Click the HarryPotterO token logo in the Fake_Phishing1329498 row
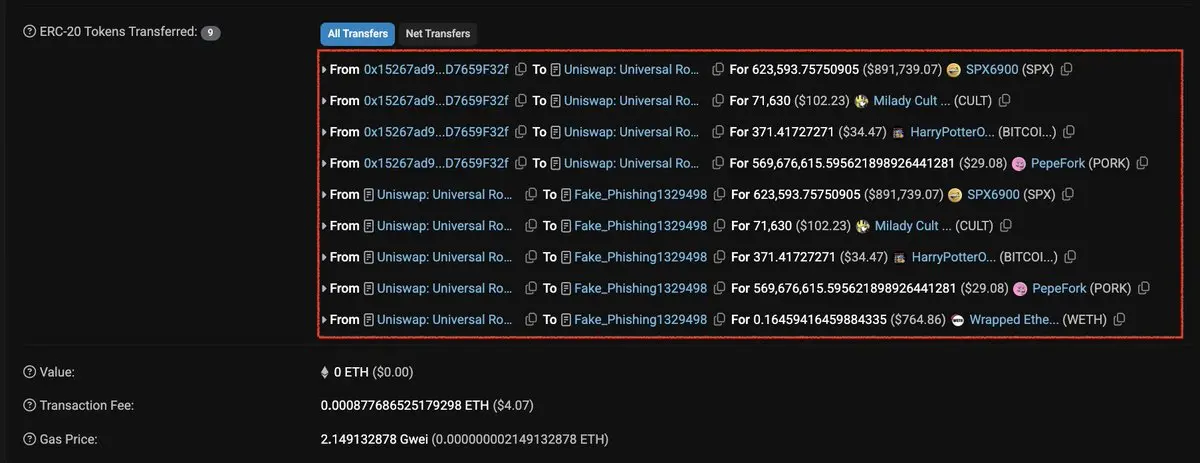Viewport: 1200px width, 463px height. click(899, 257)
